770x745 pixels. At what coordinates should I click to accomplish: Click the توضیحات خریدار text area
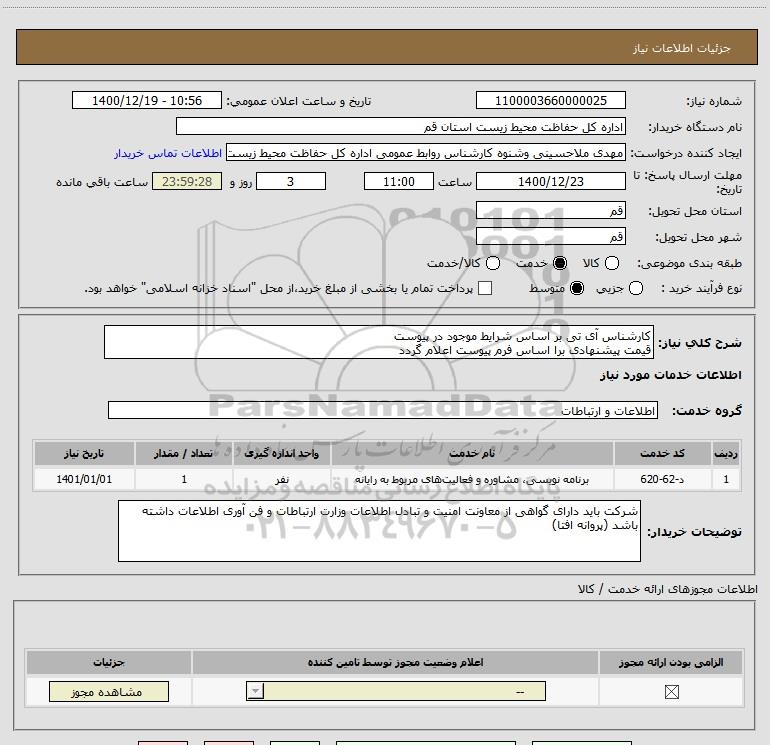pyautogui.click(x=379, y=531)
